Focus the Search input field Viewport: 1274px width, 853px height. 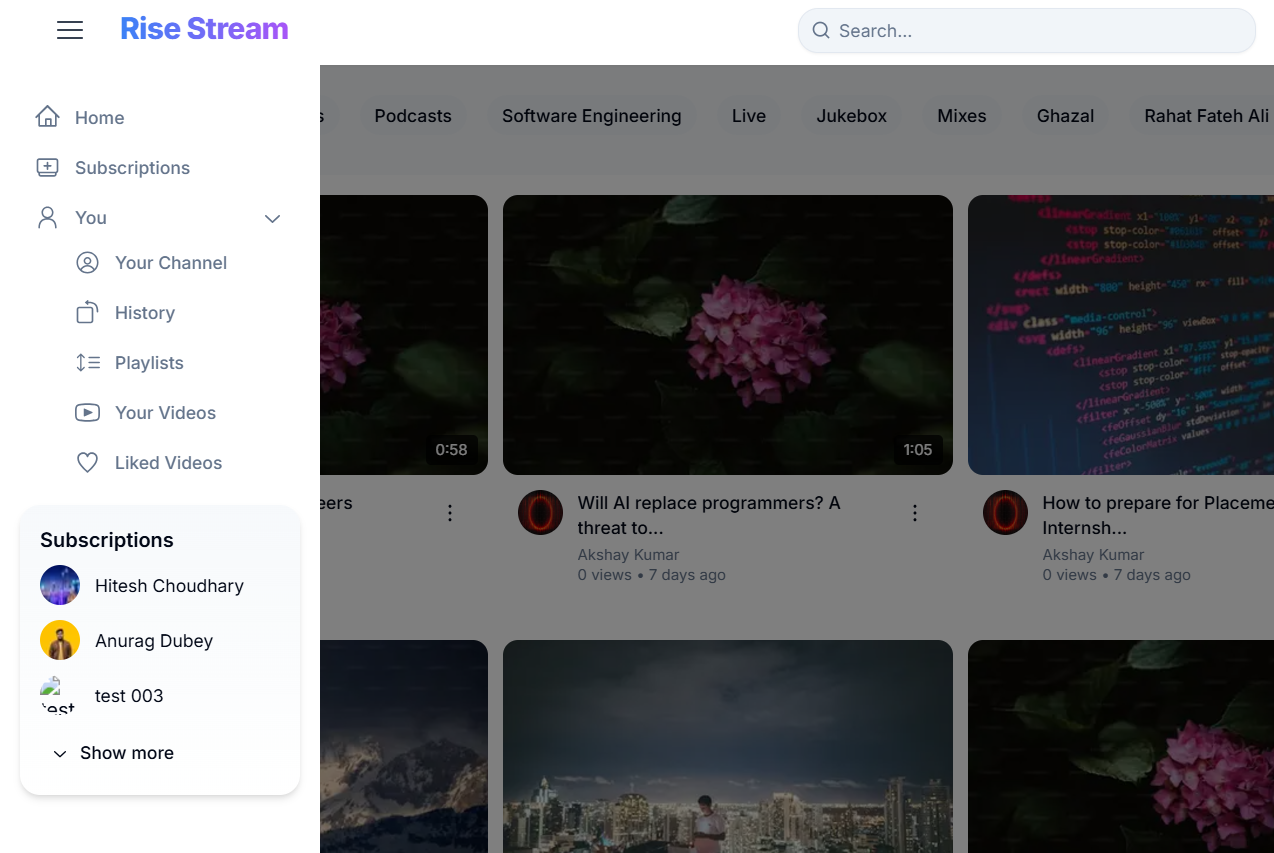coord(1026,30)
